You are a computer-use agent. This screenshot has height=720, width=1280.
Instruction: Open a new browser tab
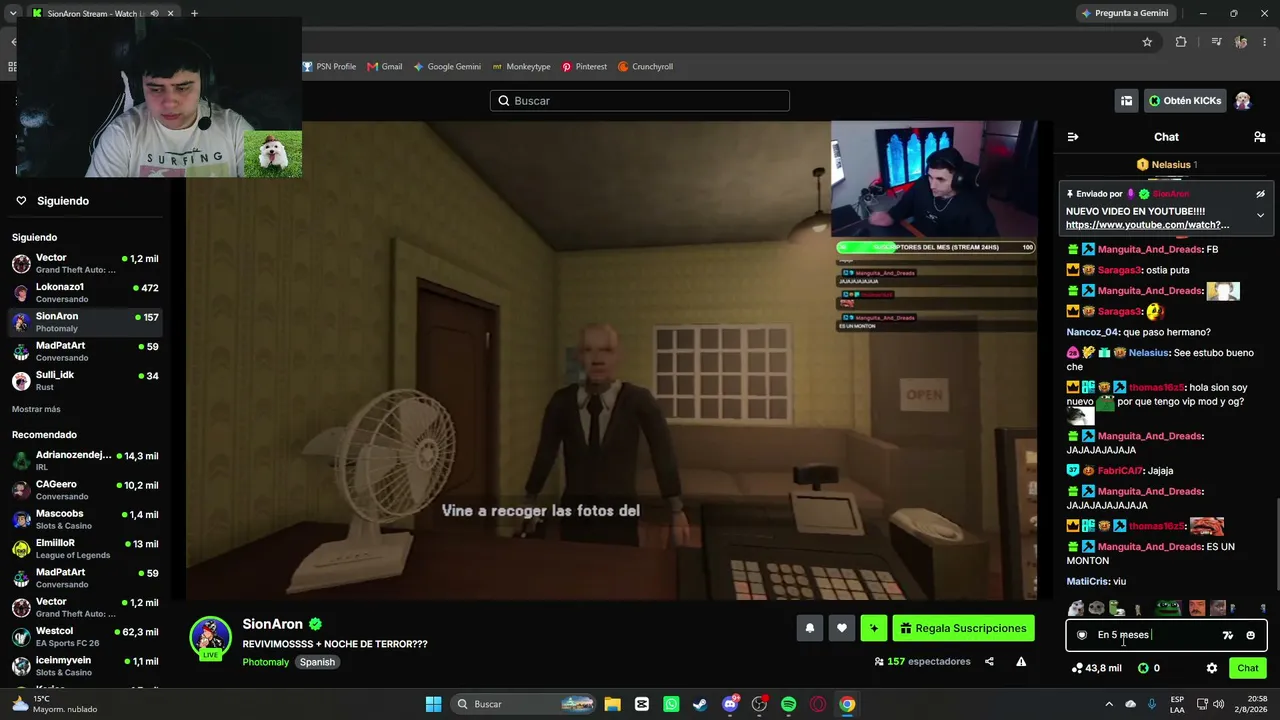tap(194, 14)
